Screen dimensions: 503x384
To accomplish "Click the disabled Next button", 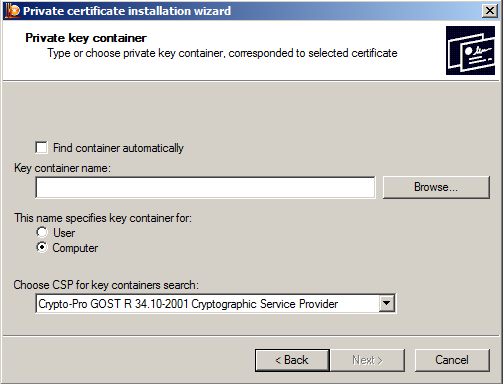I will (x=367, y=360).
